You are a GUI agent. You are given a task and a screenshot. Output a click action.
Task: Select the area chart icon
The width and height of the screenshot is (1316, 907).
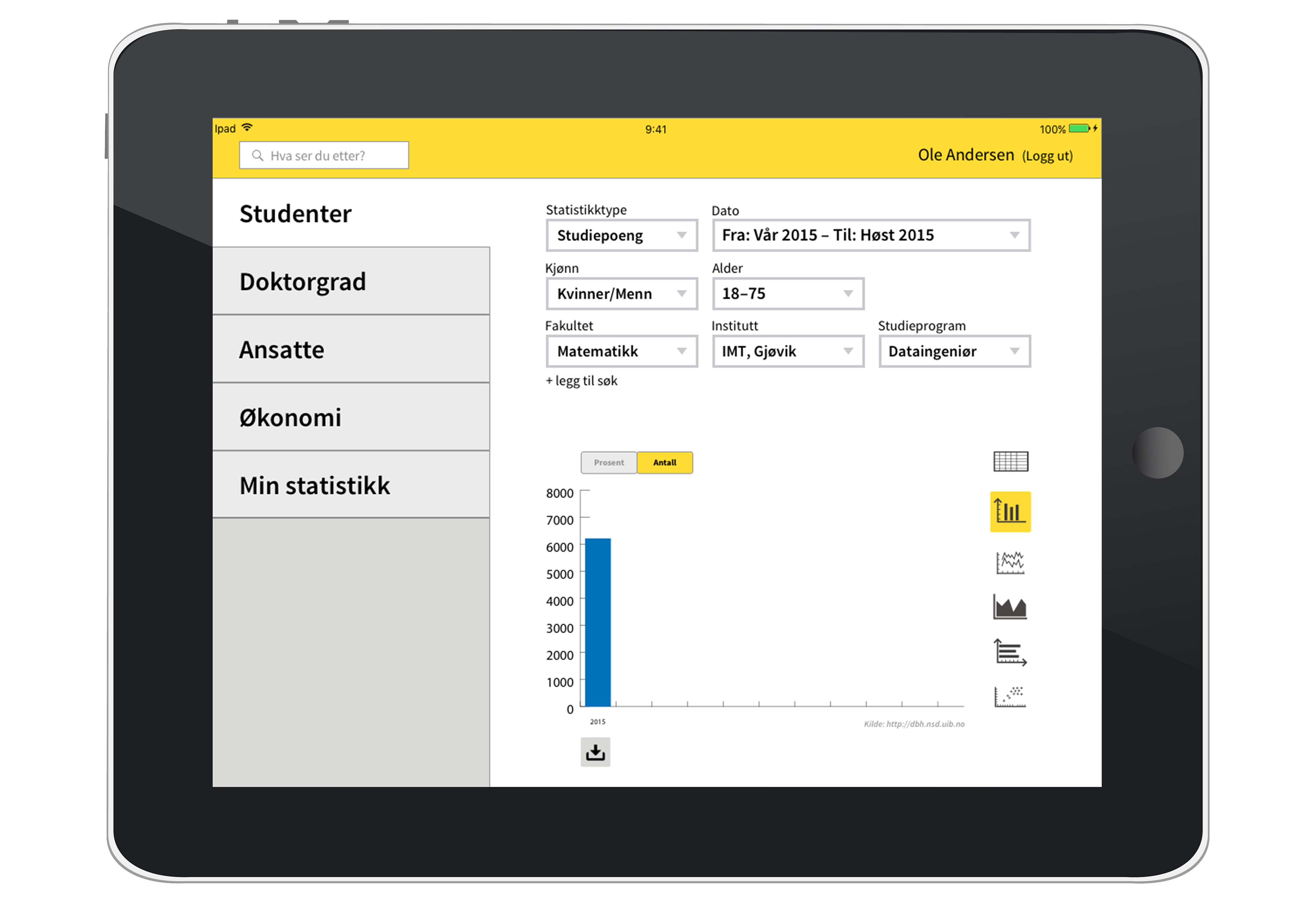coord(1010,606)
